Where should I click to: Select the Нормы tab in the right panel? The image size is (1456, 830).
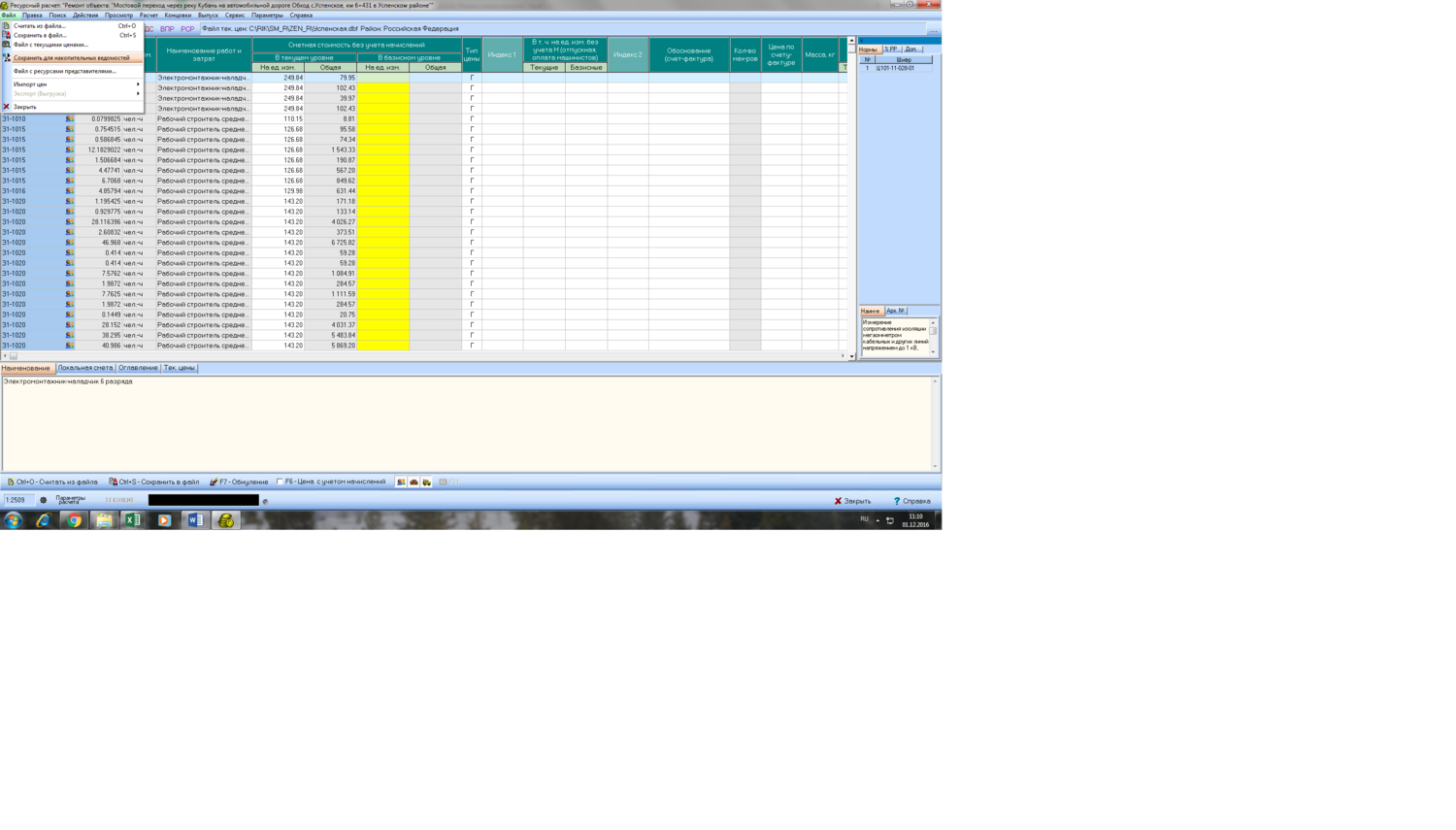868,50
